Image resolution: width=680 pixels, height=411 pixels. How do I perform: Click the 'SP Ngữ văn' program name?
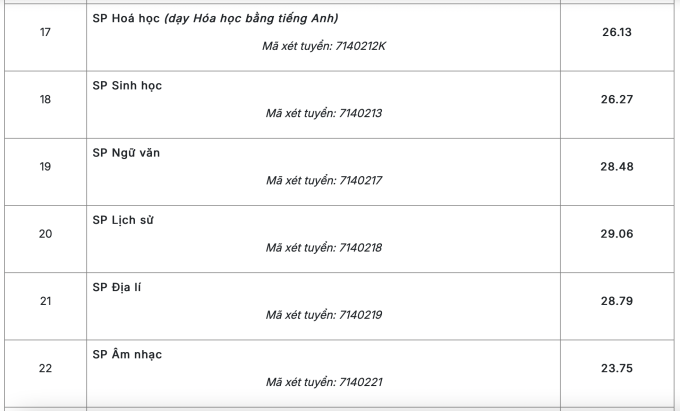[x=126, y=153]
